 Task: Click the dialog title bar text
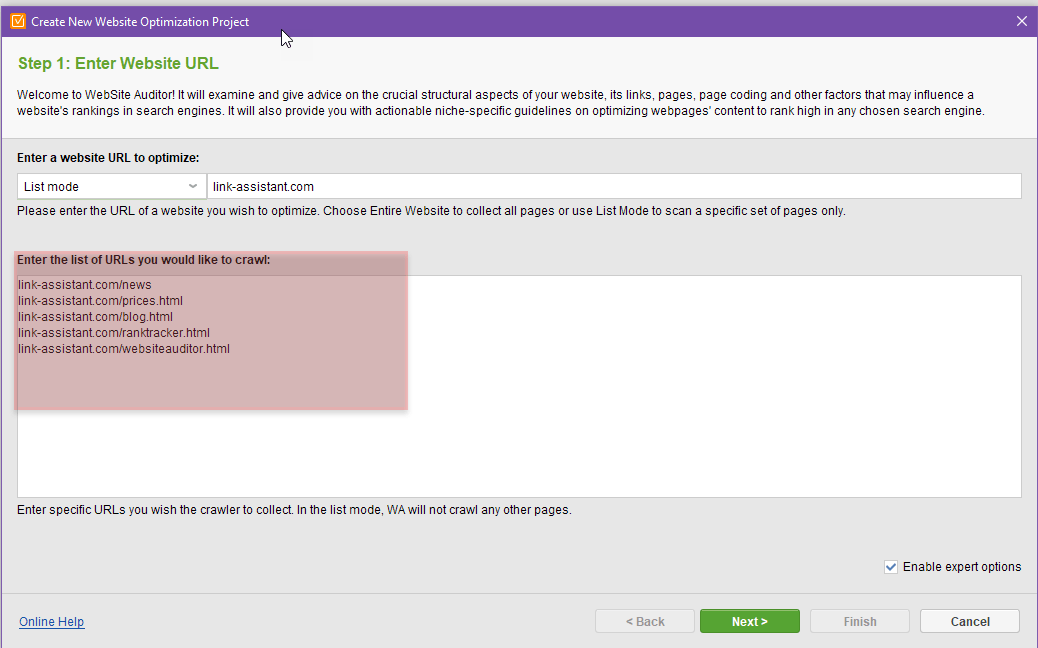[140, 22]
